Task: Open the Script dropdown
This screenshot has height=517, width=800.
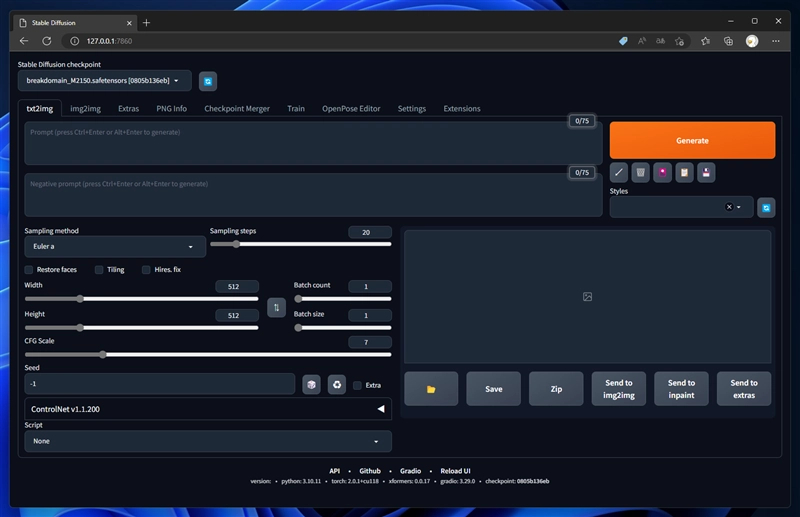Action: point(208,441)
